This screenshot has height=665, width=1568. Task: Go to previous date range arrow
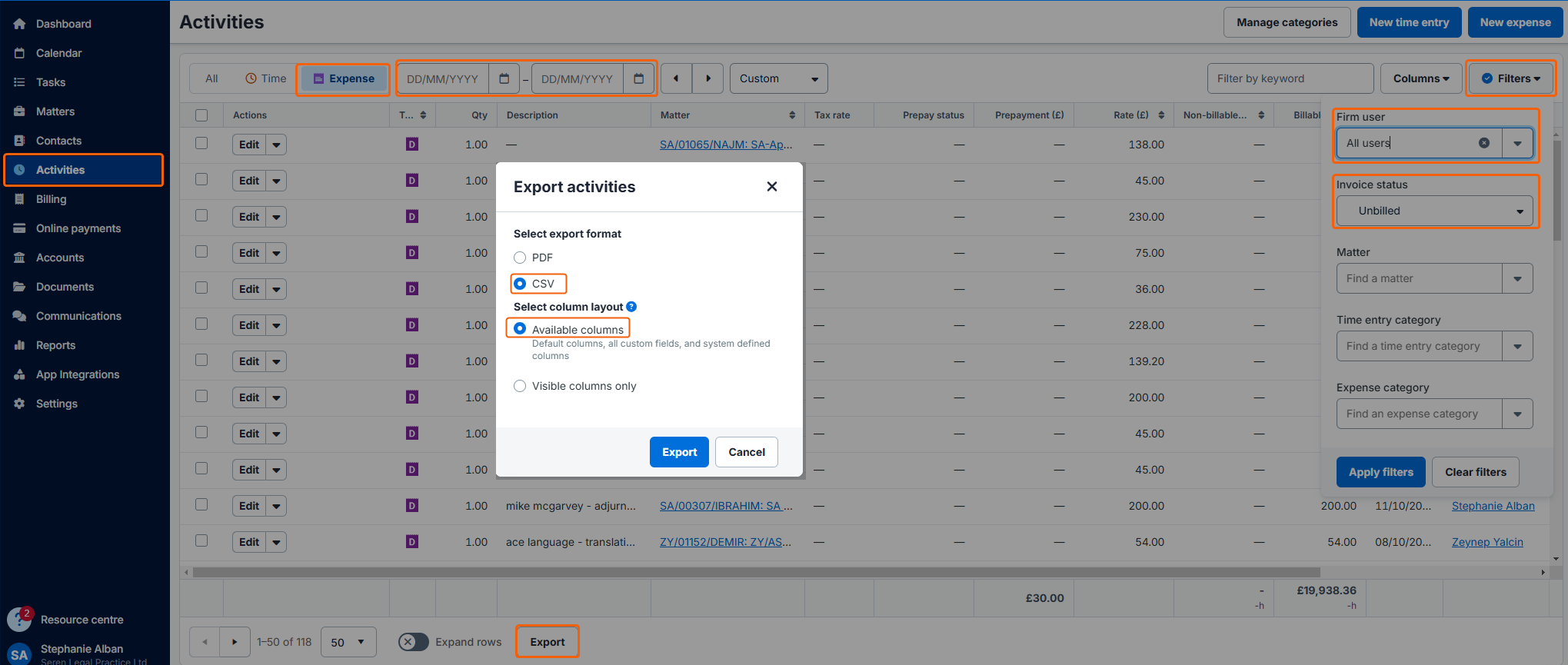676,78
